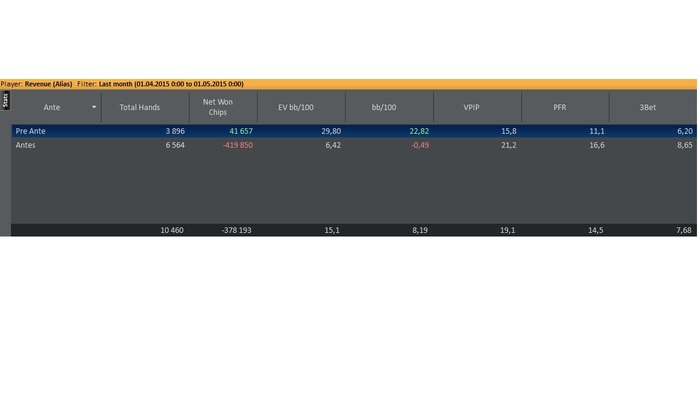Image resolution: width=700 pixels, height=394 pixels.
Task: Click net won chips value 41 657
Action: pyautogui.click(x=241, y=131)
